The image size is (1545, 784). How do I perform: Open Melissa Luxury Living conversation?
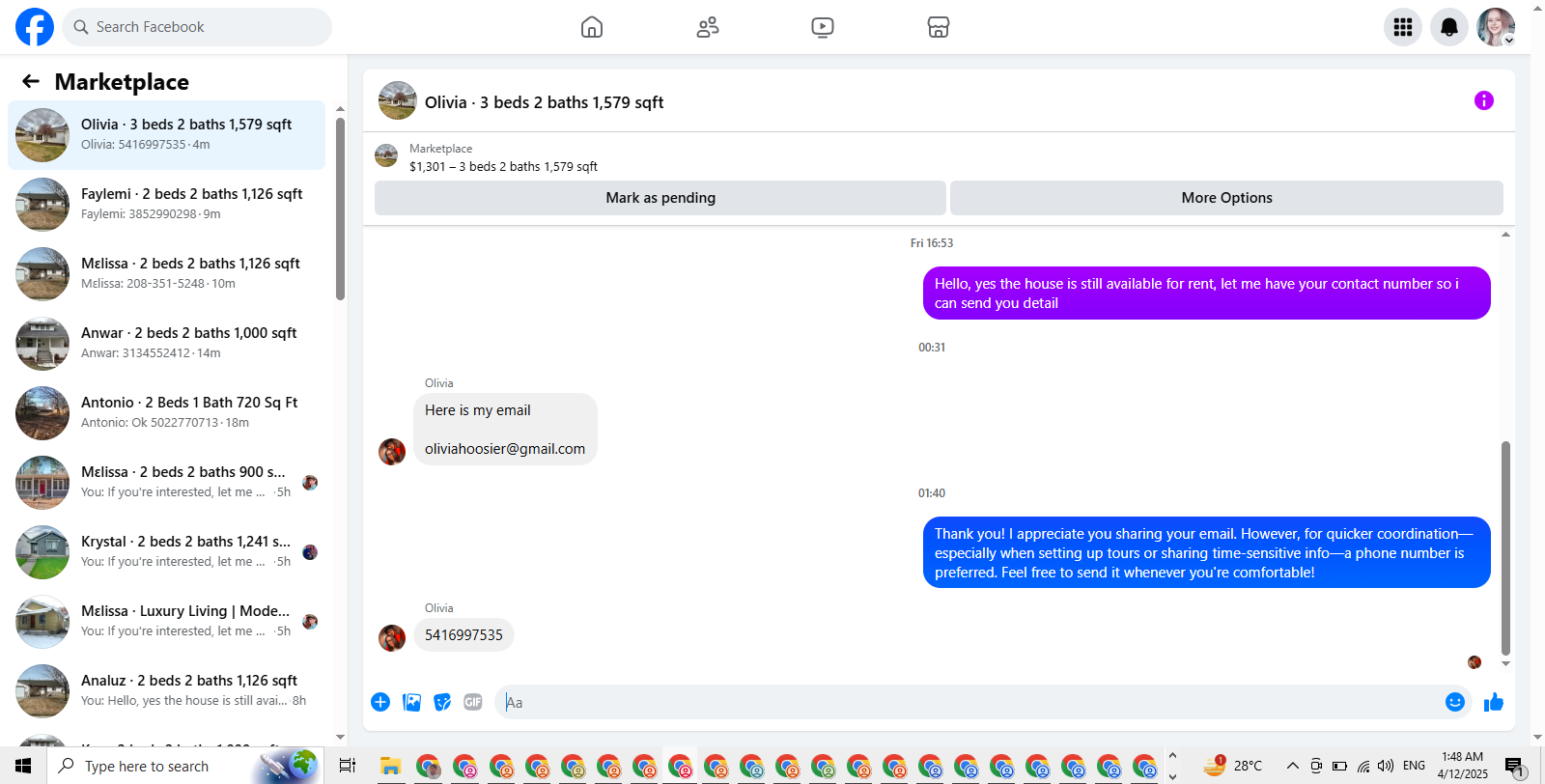tap(166, 622)
